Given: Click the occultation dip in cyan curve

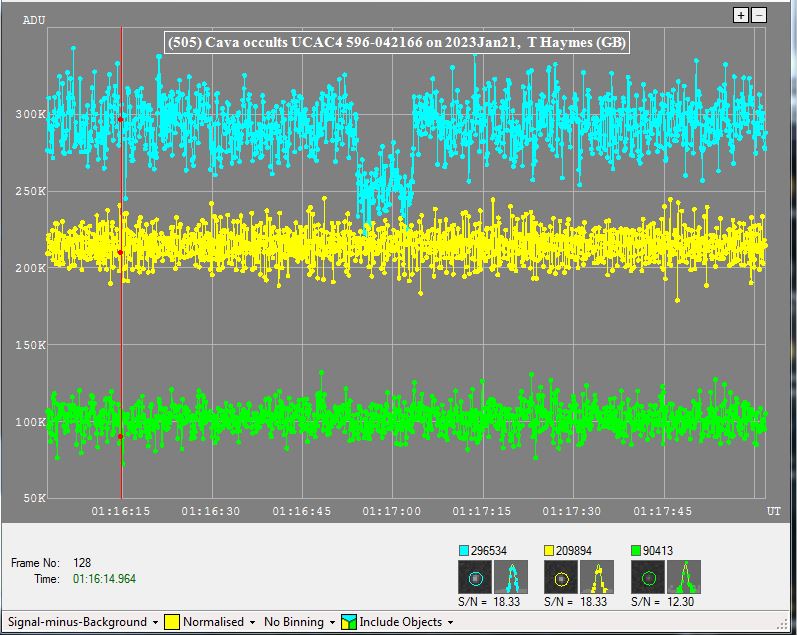Looking at the screenshot, I should click(384, 188).
